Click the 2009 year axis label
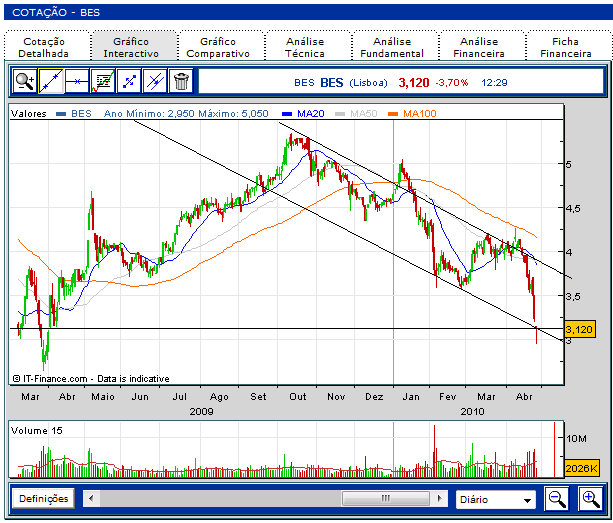613x523 pixels. (201, 412)
